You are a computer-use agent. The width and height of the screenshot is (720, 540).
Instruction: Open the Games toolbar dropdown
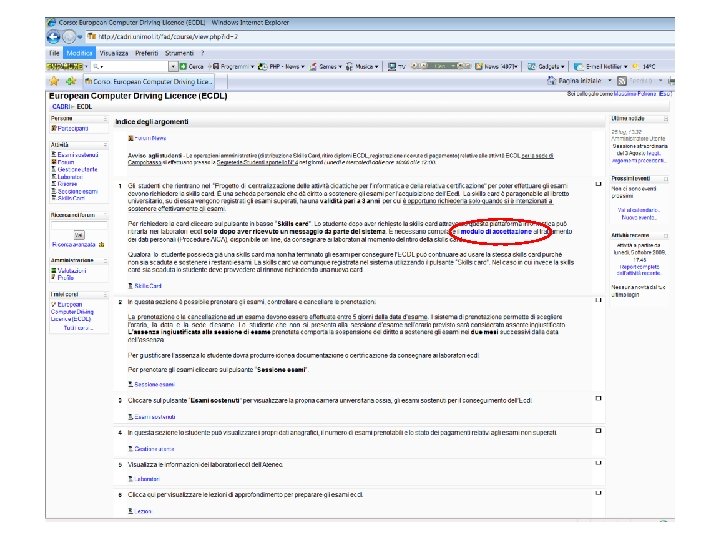click(x=326, y=67)
